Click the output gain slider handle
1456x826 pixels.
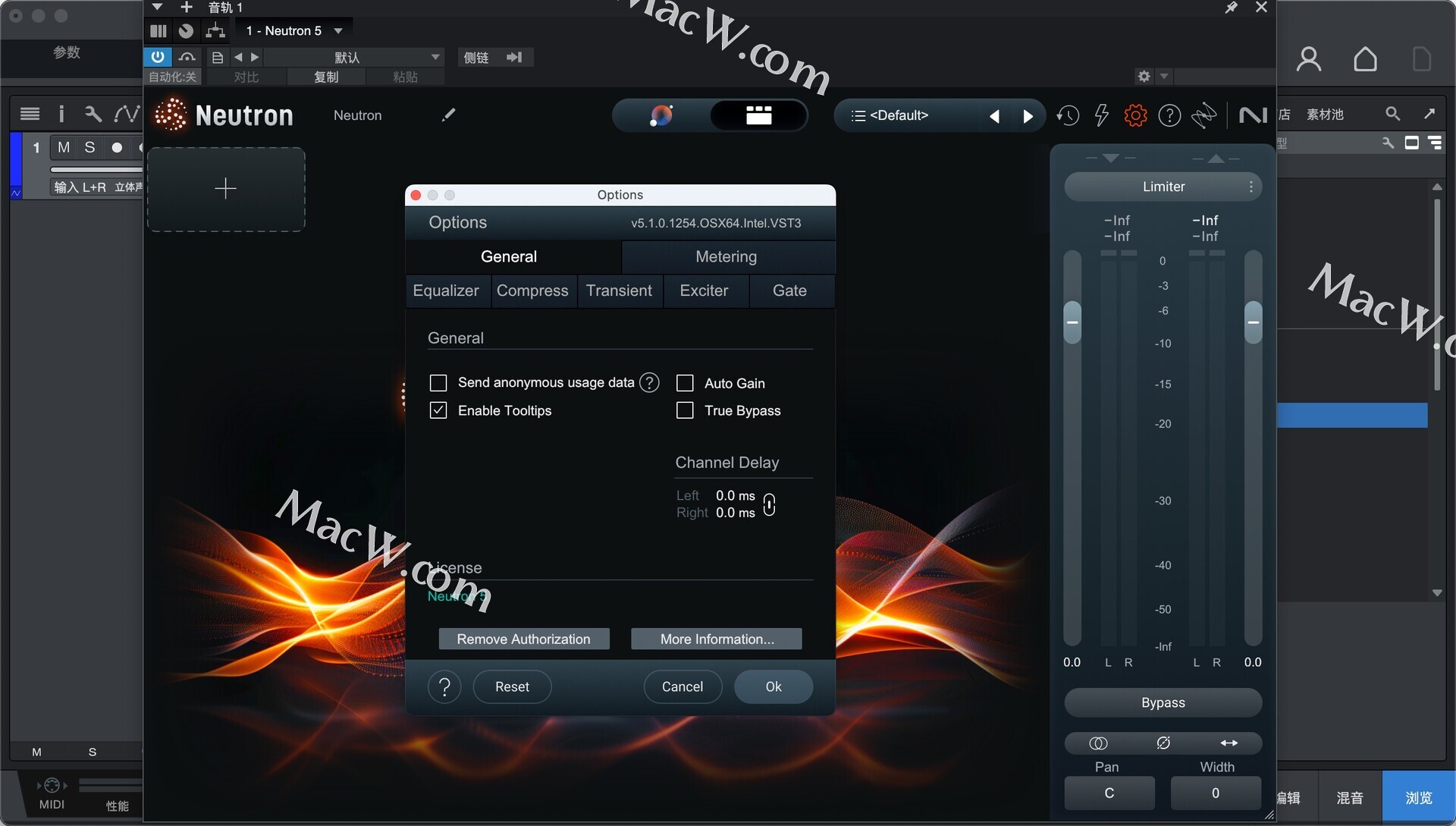[x=1254, y=322]
